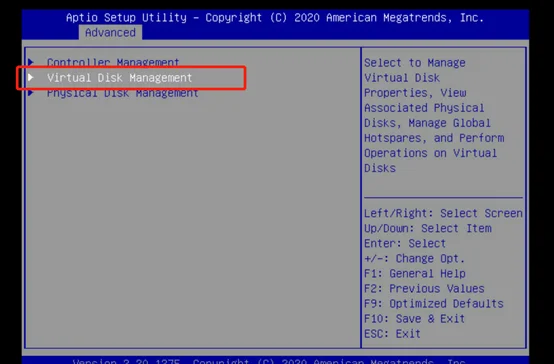Click the 'ESC: Exit' key hint

[393, 334]
